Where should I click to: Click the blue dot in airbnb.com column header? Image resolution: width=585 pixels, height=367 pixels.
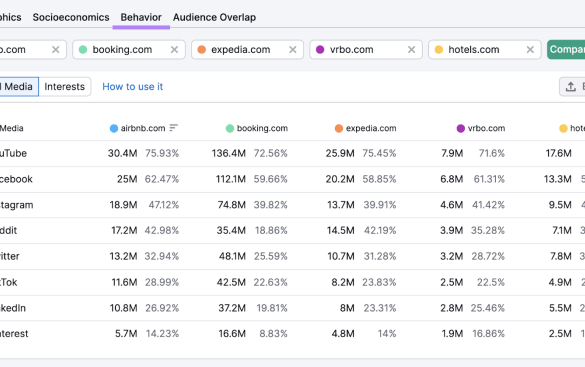point(114,128)
